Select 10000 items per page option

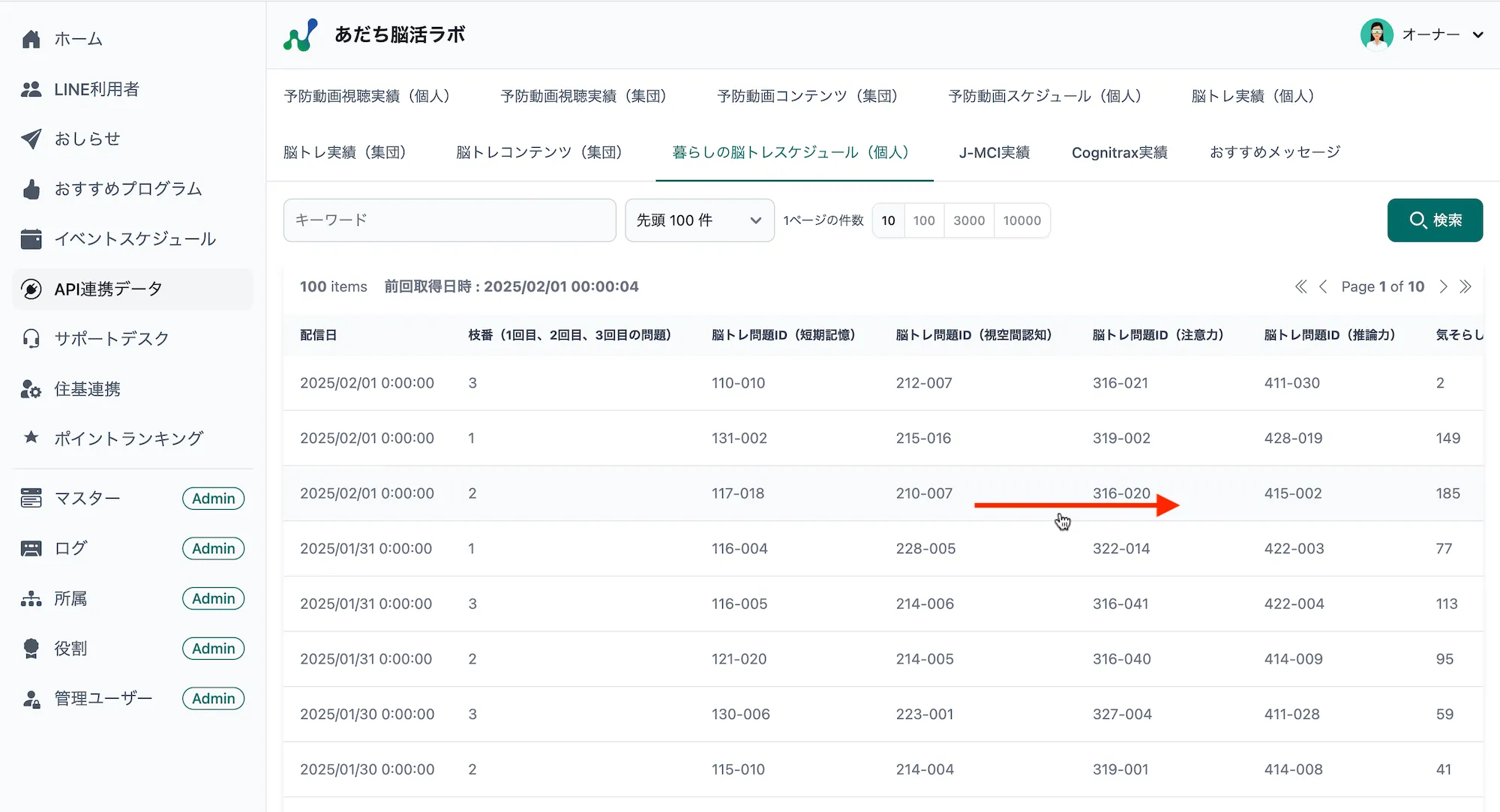pyautogui.click(x=1021, y=220)
